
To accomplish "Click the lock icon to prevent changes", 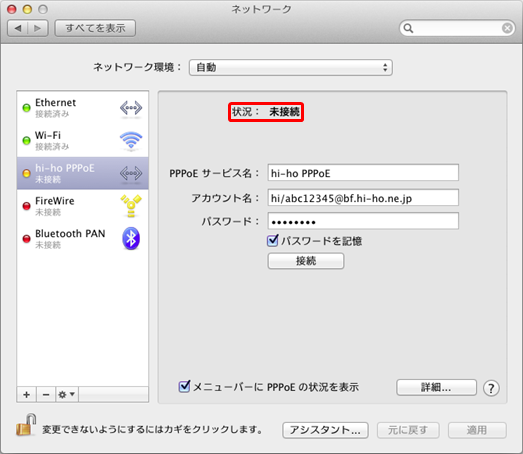I will [x=26, y=425].
